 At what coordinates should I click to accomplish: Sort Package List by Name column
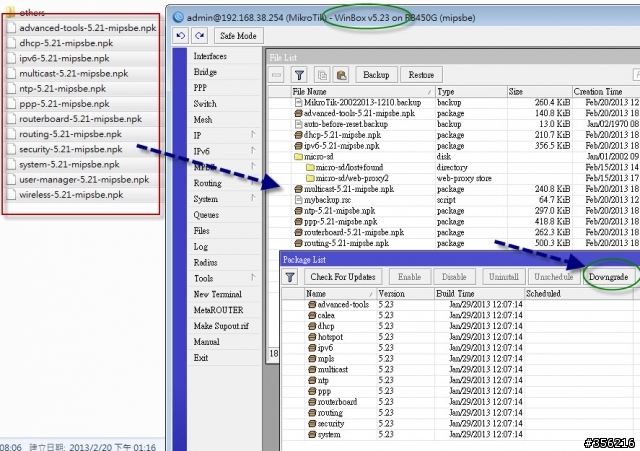(340, 294)
